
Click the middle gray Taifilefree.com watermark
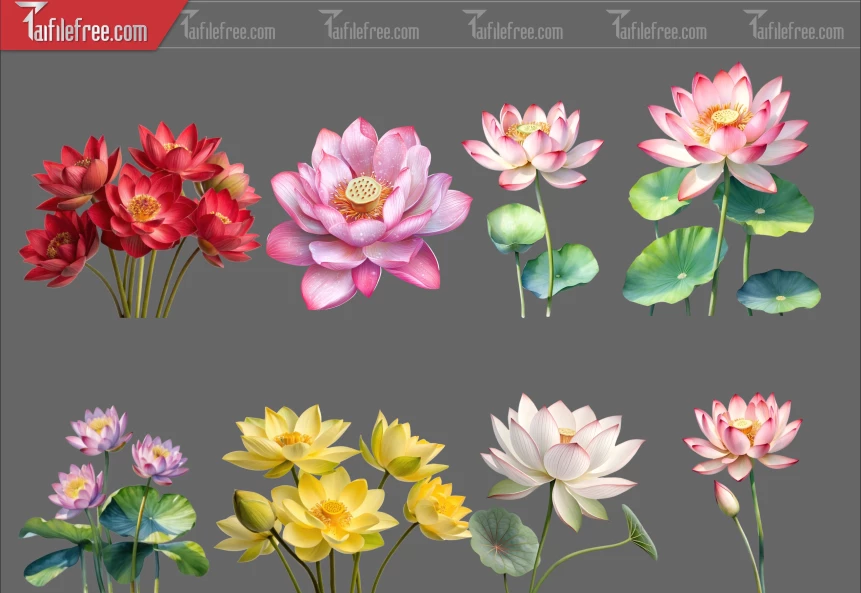(513, 26)
